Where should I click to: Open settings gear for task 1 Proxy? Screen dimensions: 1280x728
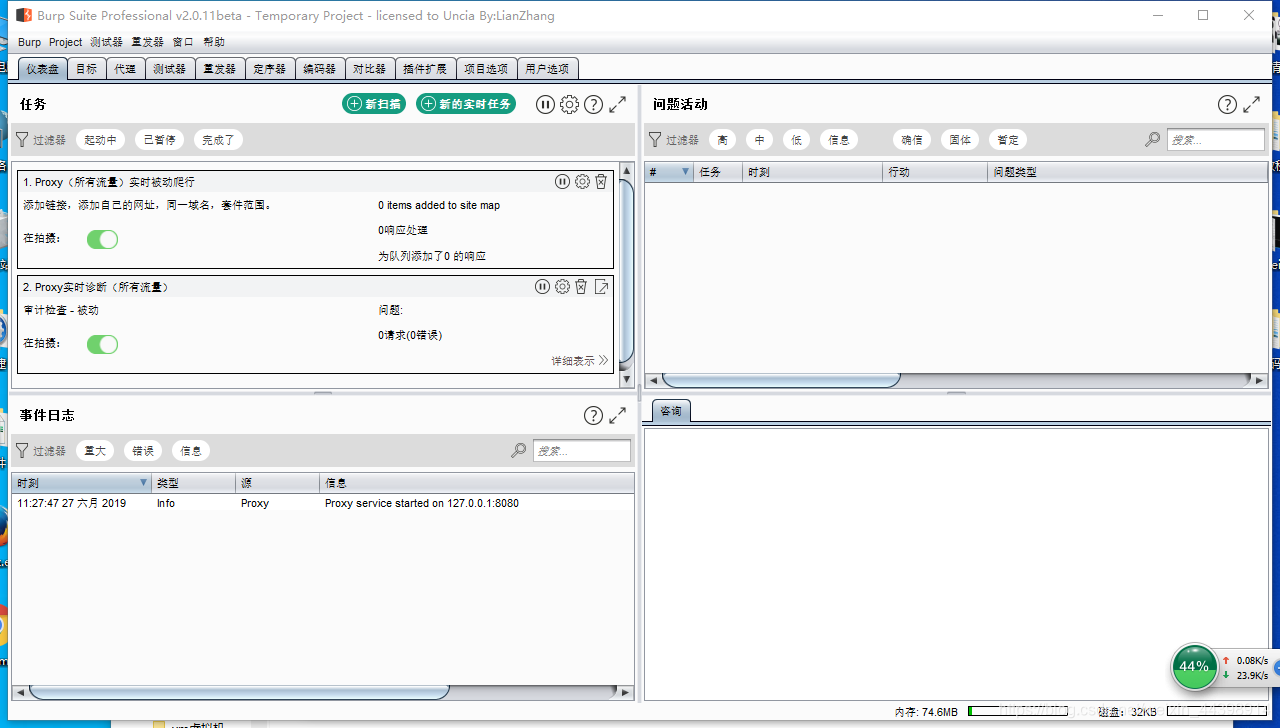(x=582, y=181)
